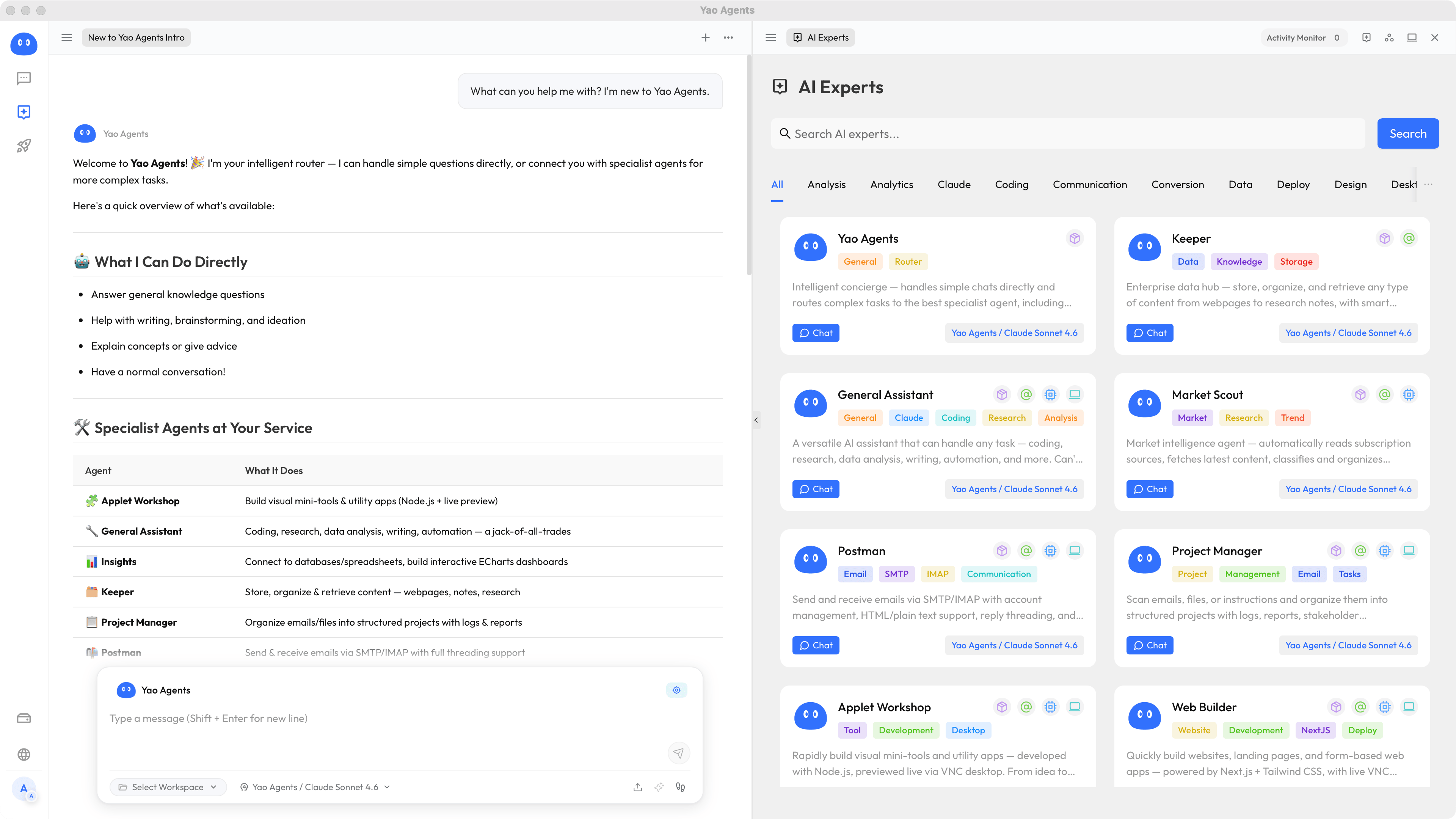The image size is (1456, 819).
Task: Click the rocket icon in left sidebar
Action: tap(24, 146)
